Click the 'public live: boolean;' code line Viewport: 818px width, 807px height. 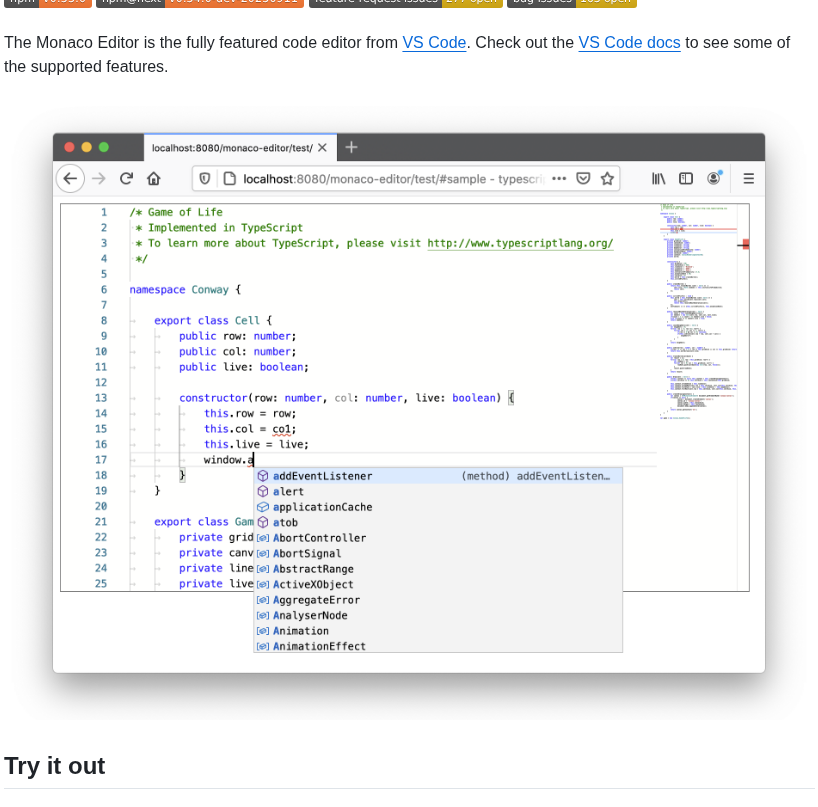(x=244, y=367)
